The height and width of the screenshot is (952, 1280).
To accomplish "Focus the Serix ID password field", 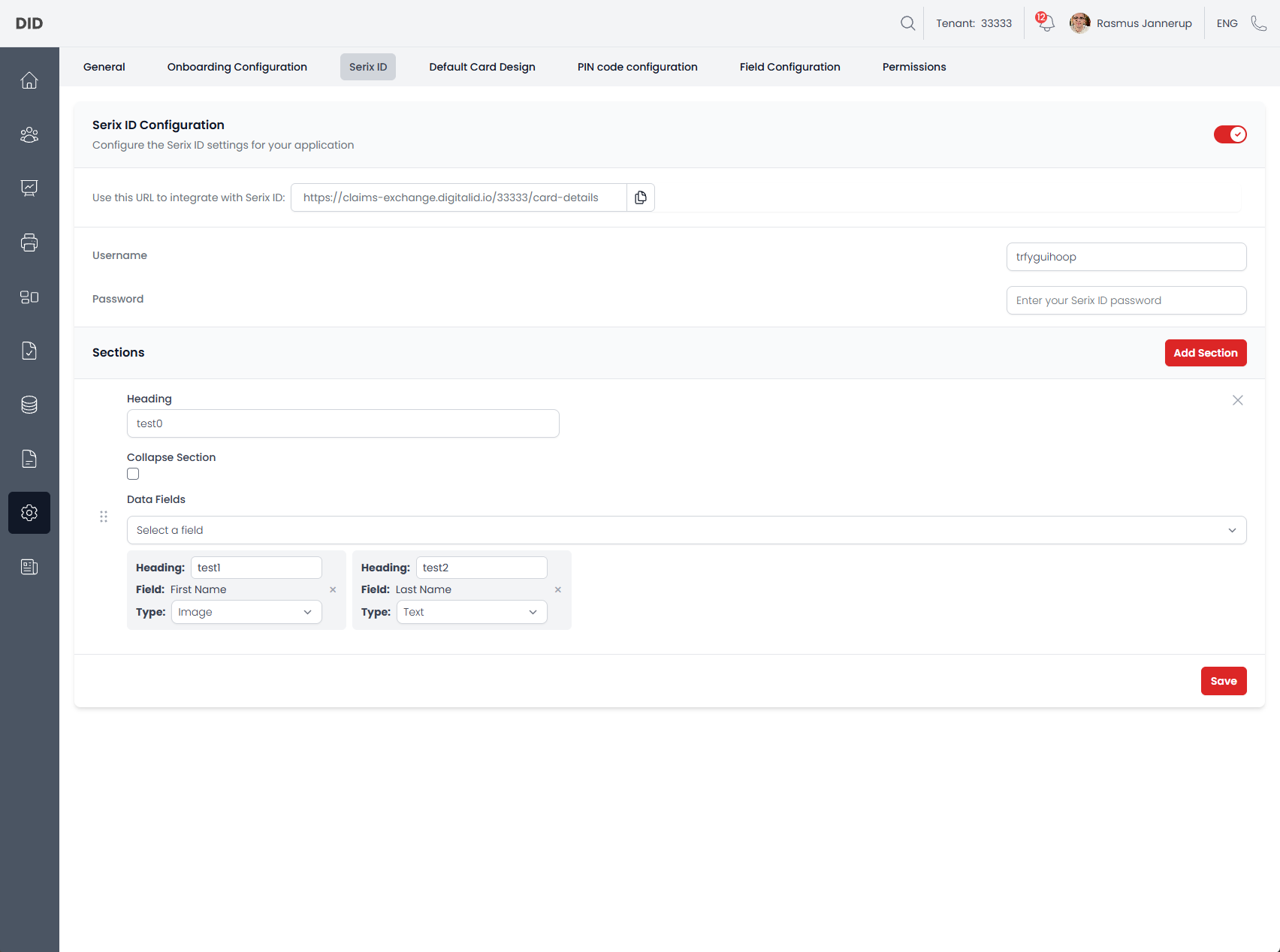I will (x=1125, y=300).
